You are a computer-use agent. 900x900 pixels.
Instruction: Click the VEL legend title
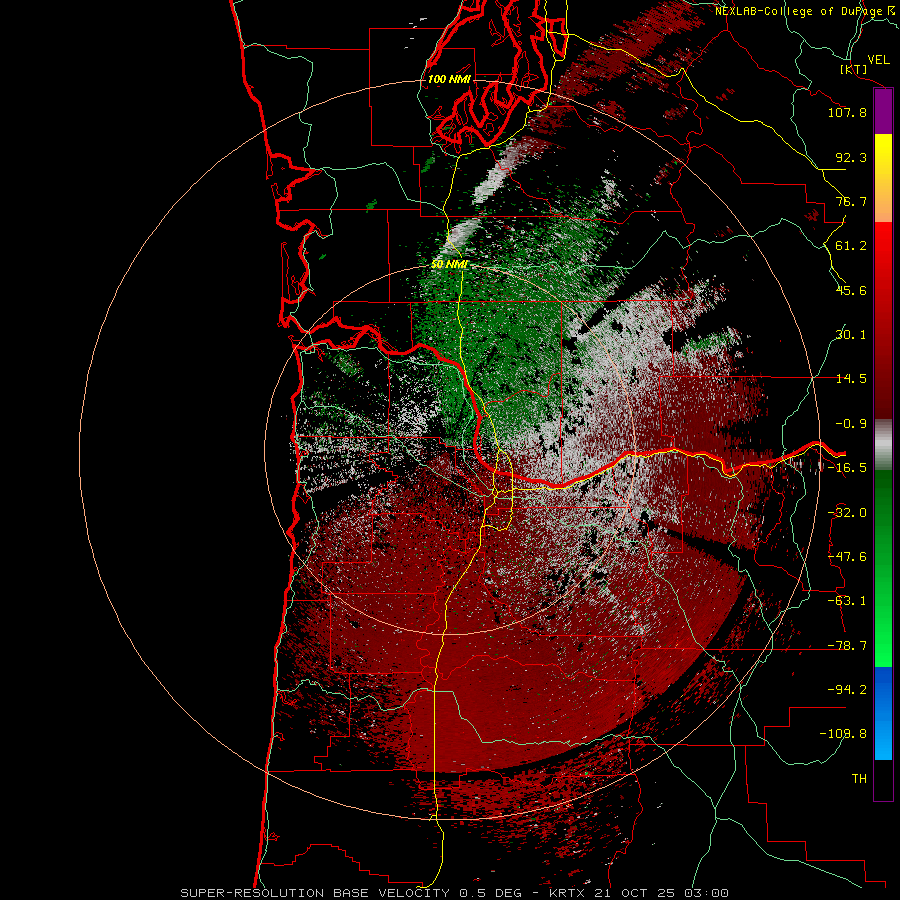[x=879, y=60]
